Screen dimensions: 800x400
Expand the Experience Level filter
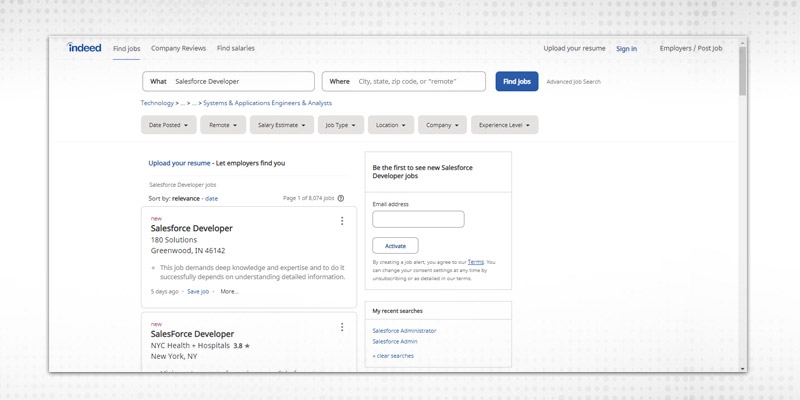click(x=504, y=125)
